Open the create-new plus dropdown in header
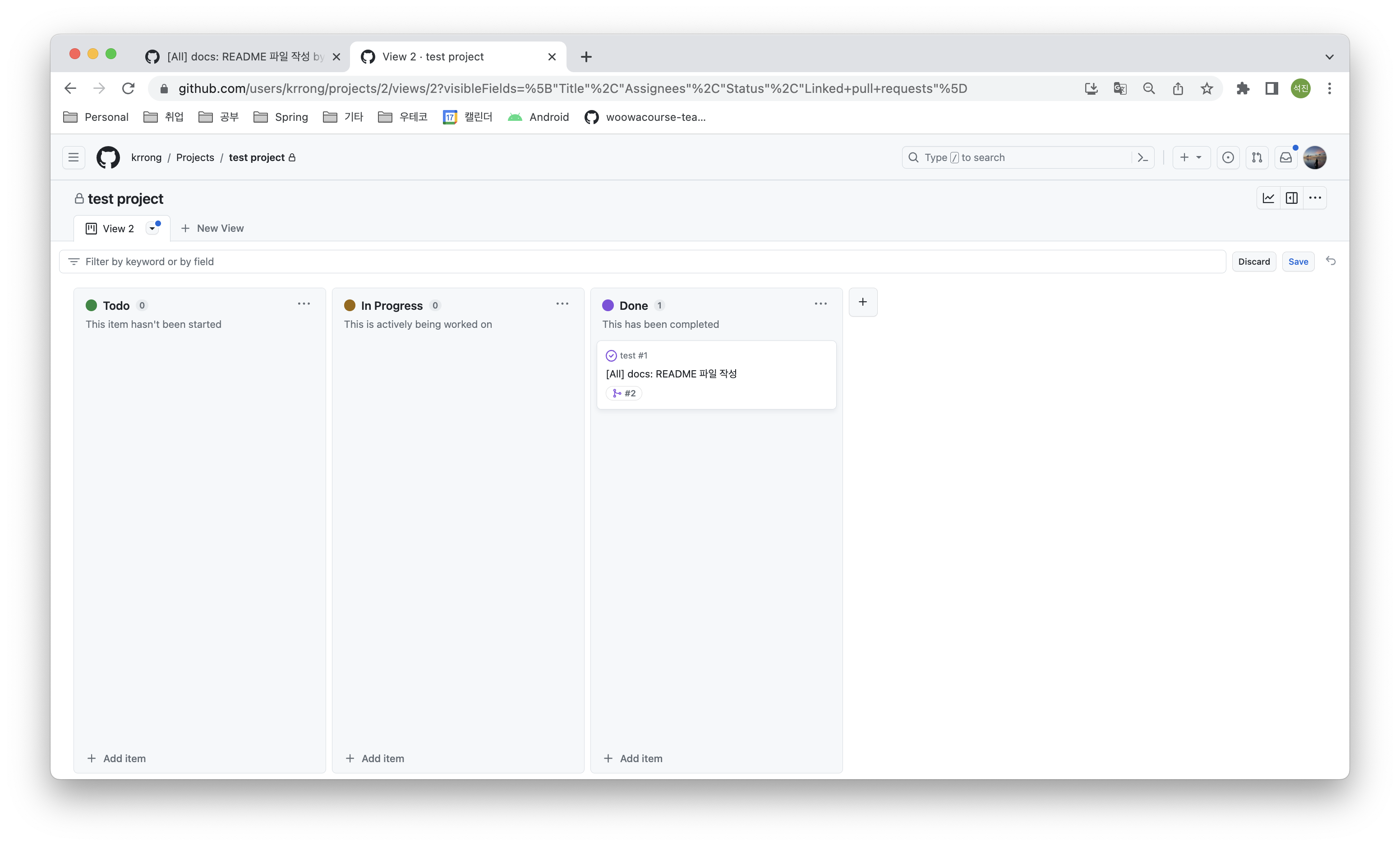The height and width of the screenshot is (846, 1400). click(1191, 157)
